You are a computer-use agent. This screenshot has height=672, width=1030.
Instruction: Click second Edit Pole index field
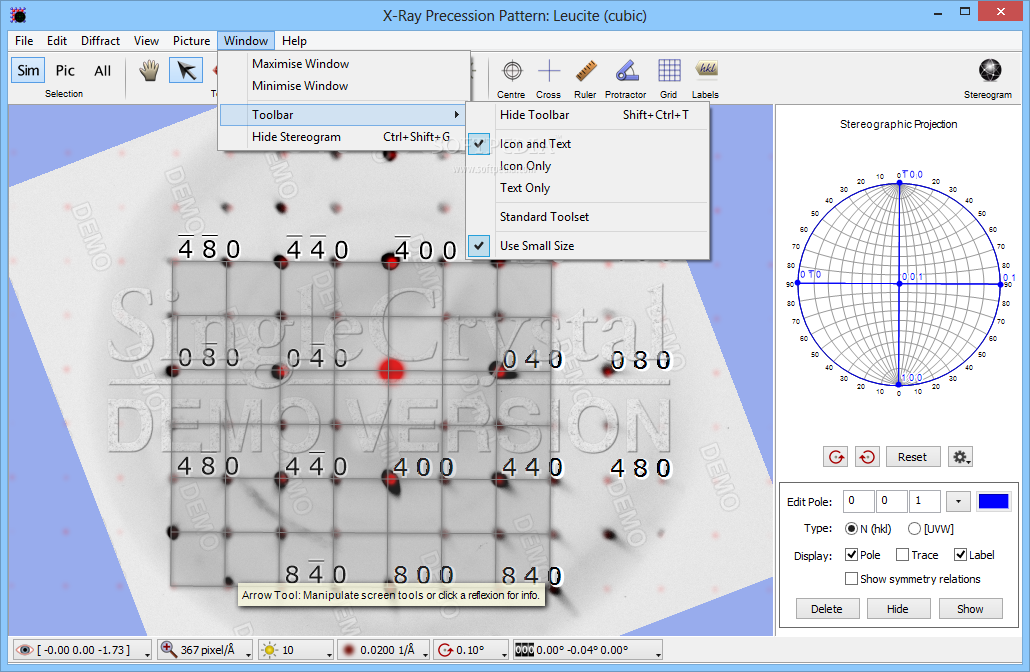891,501
